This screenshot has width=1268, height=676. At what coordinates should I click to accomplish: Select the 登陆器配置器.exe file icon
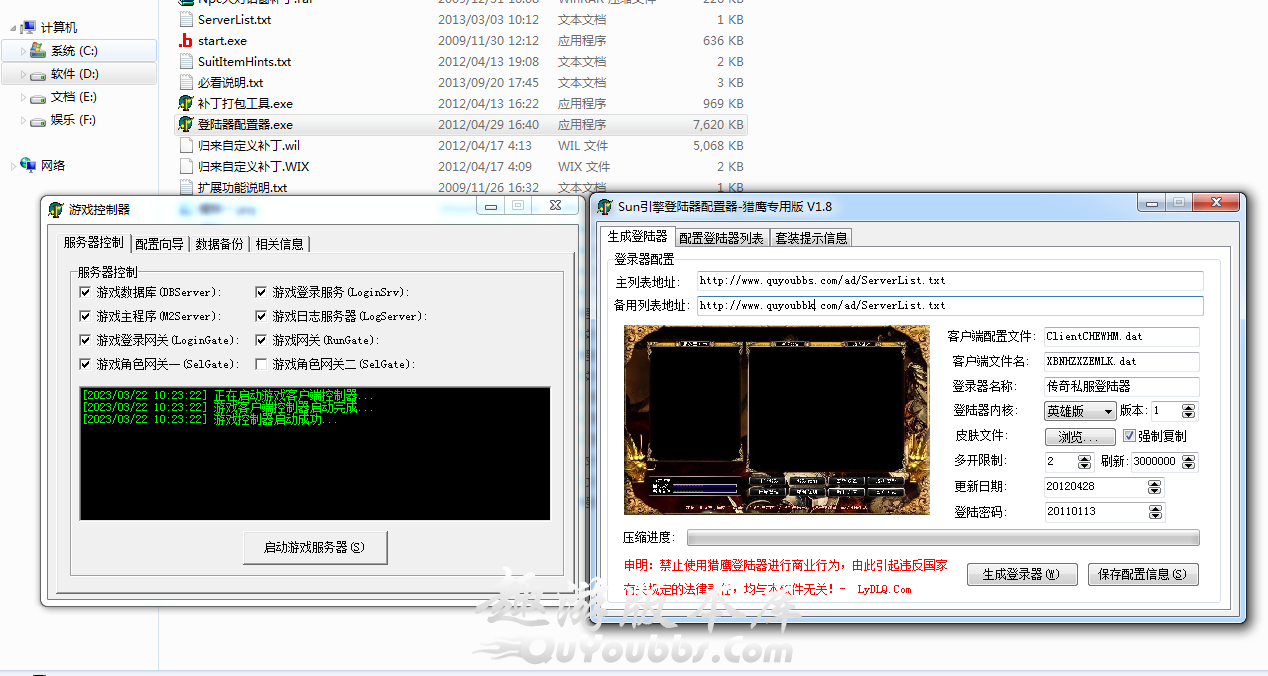pyautogui.click(x=185, y=125)
